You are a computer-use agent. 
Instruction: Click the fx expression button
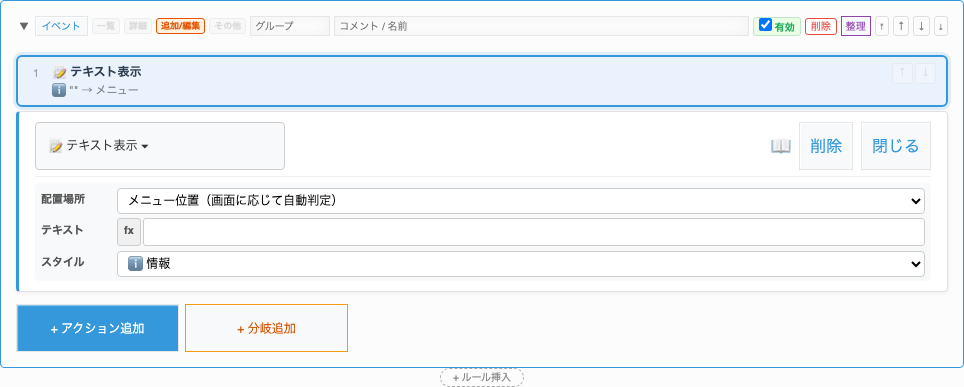pyautogui.click(x=129, y=231)
